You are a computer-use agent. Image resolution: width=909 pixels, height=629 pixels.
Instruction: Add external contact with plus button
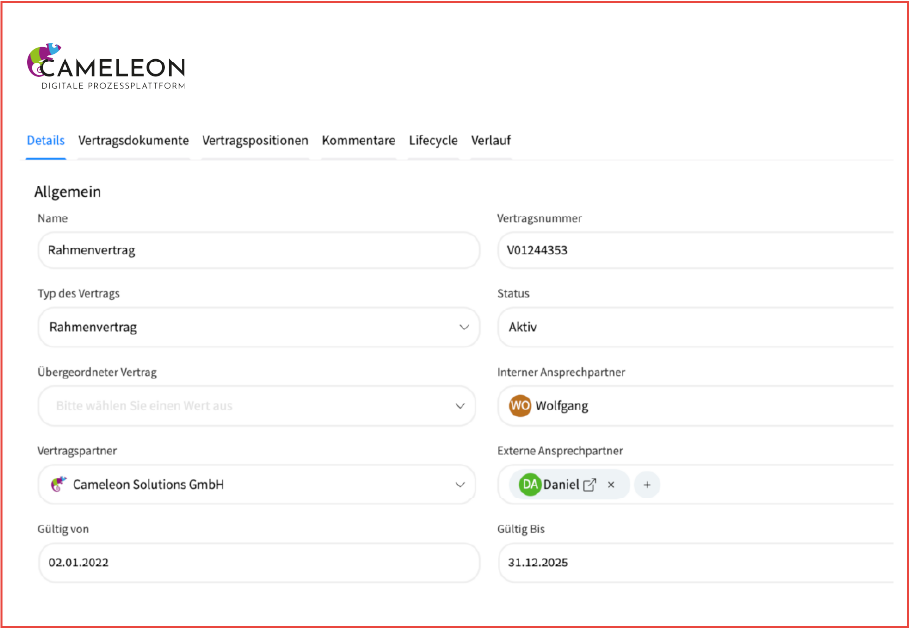(647, 485)
